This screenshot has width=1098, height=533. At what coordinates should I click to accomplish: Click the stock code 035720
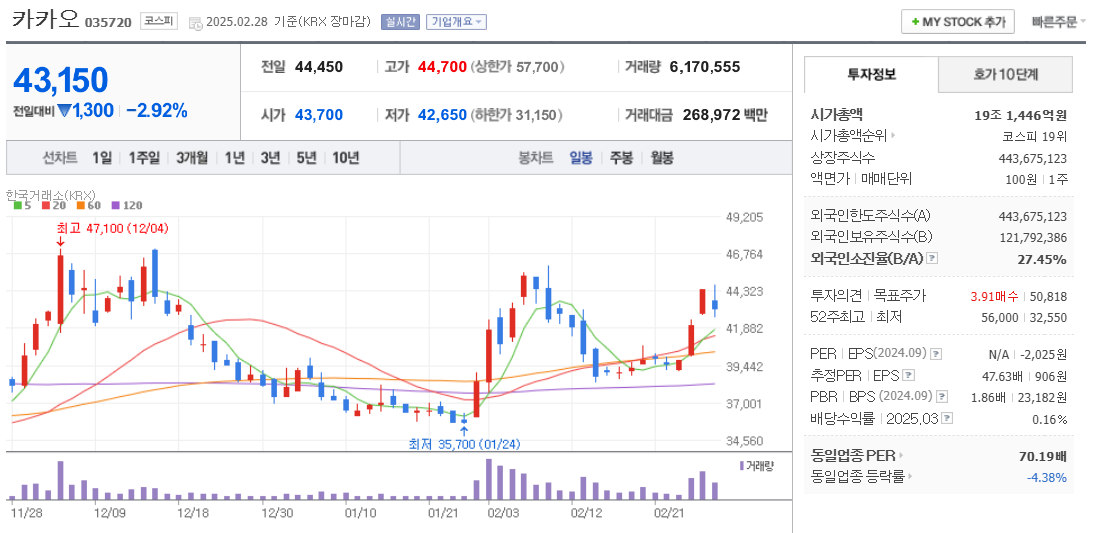tap(109, 22)
